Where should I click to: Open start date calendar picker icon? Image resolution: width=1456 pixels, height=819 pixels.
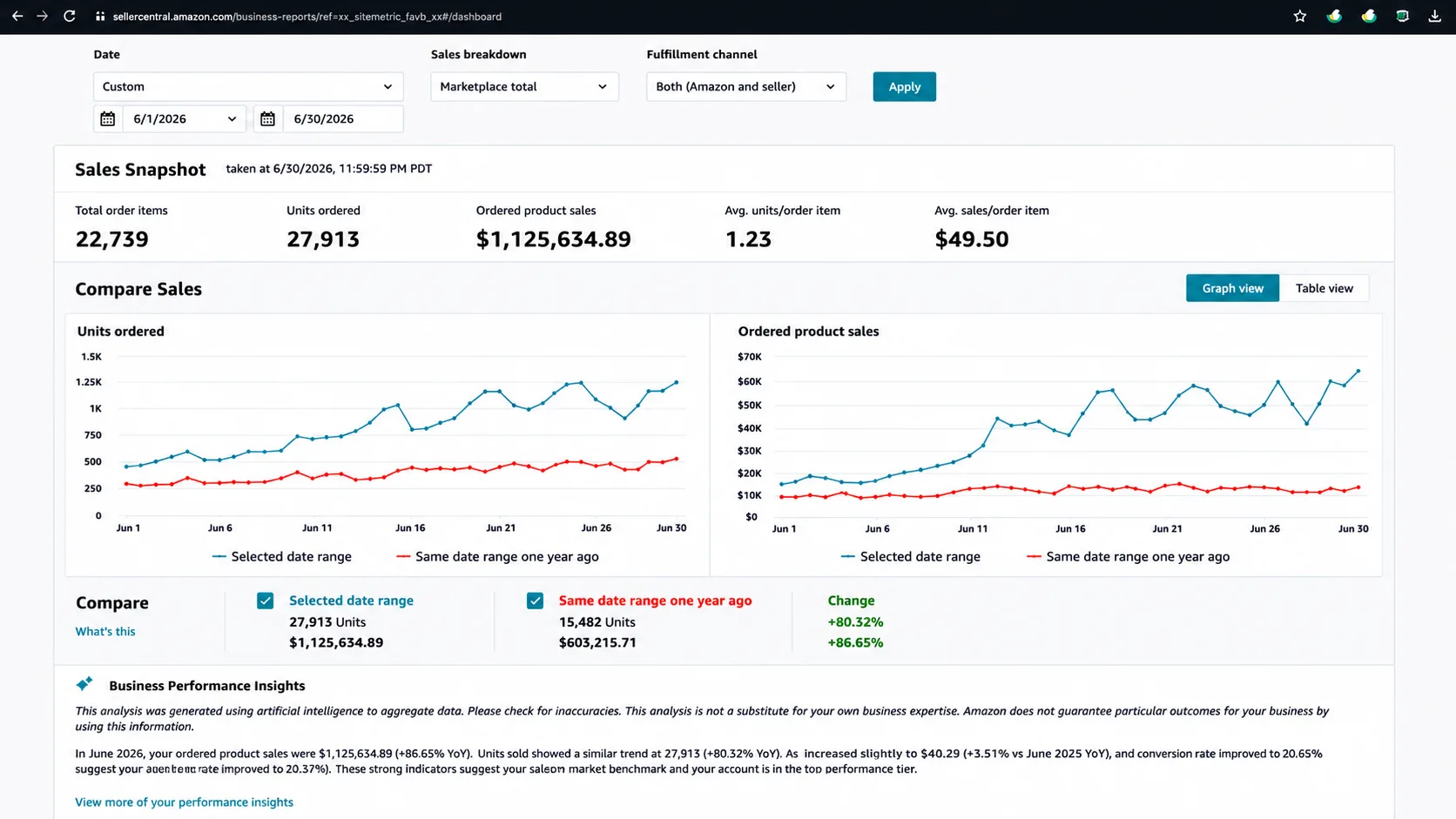point(108,118)
